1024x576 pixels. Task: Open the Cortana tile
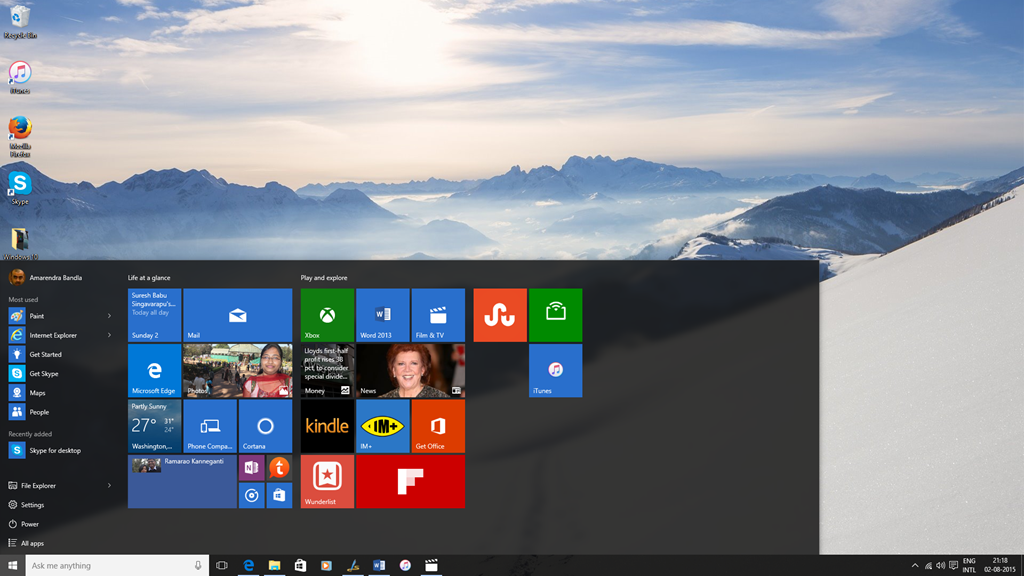[265, 426]
